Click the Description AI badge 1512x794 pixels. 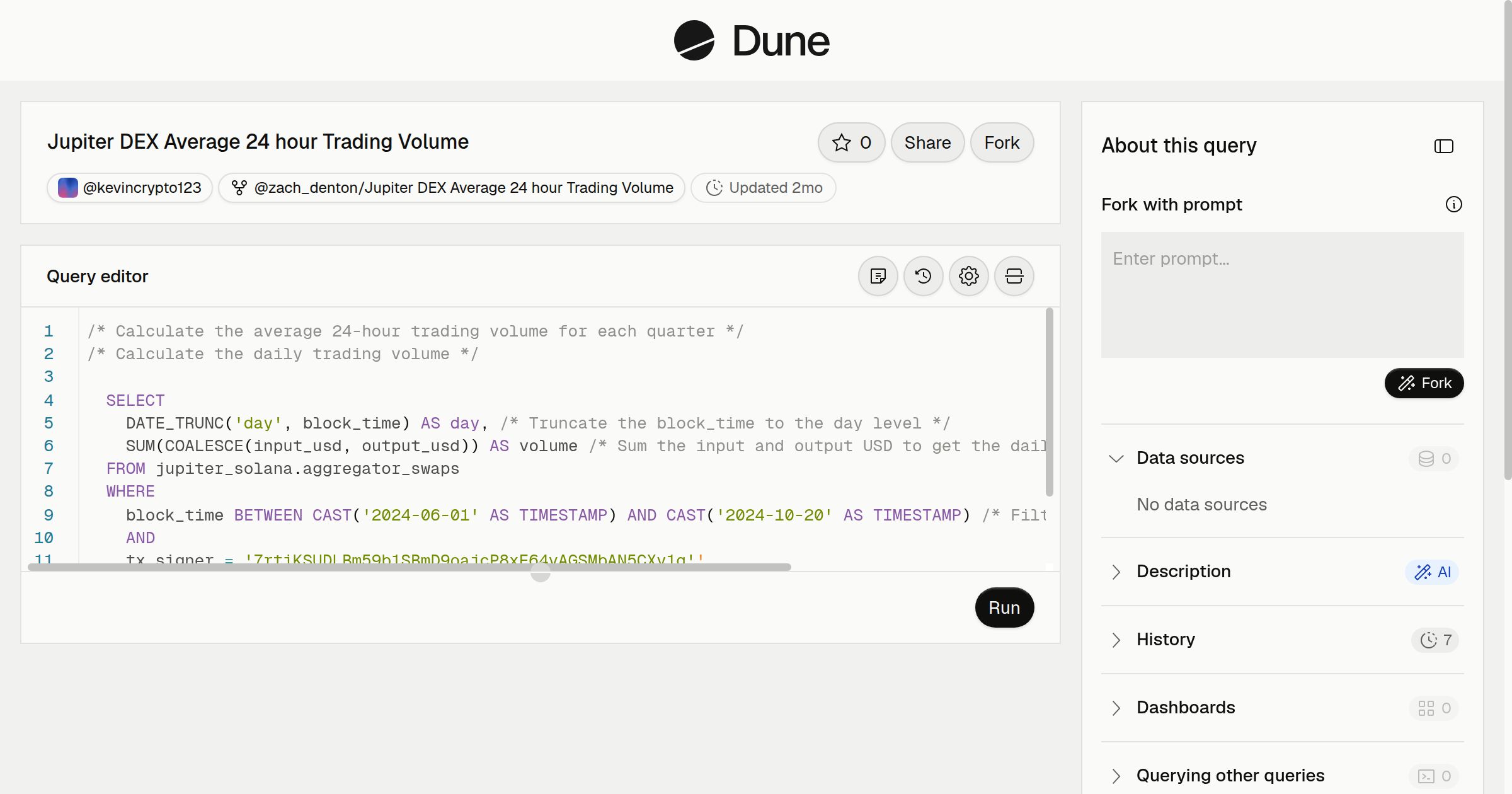(x=1432, y=572)
